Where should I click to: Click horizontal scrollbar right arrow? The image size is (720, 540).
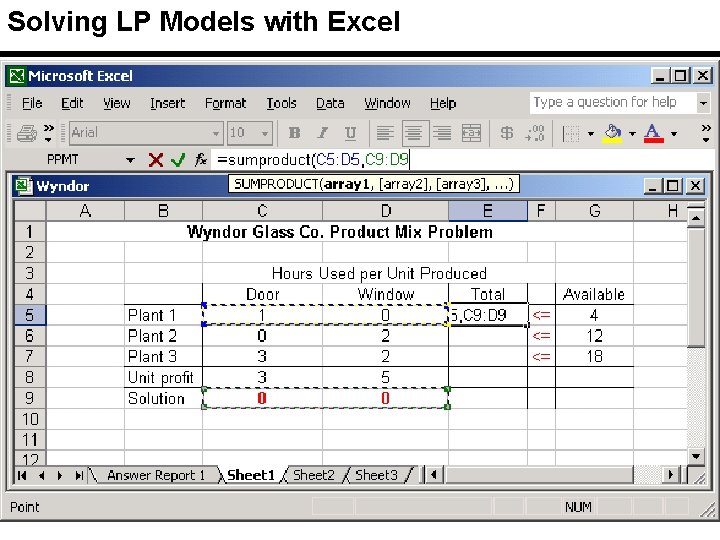[x=671, y=475]
